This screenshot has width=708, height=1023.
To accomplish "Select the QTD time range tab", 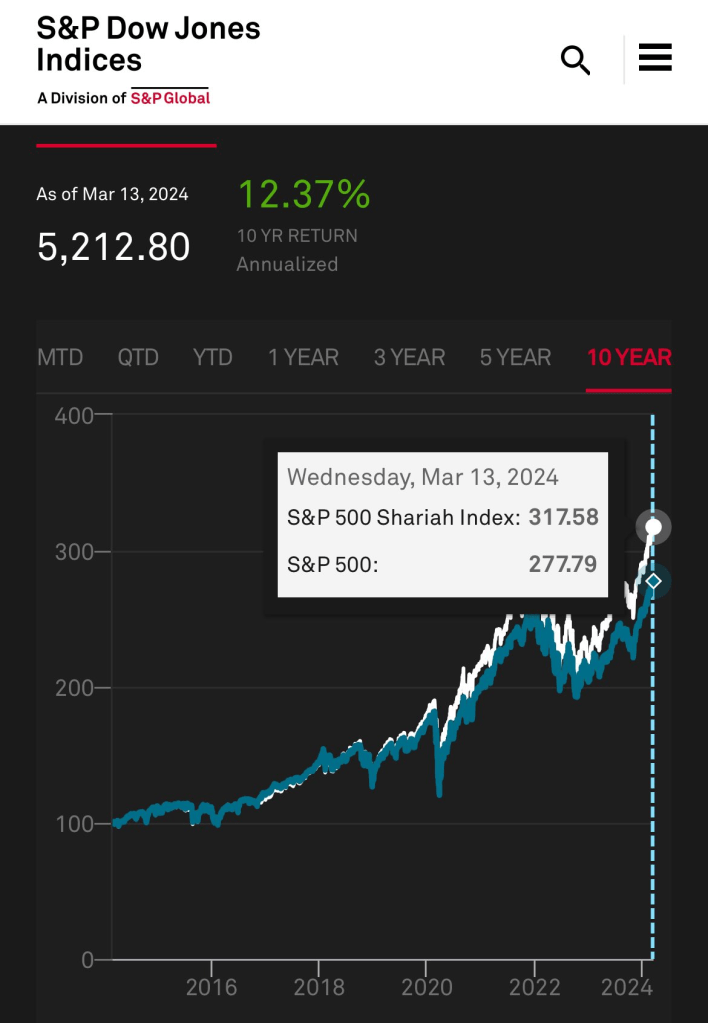I will click(x=138, y=357).
